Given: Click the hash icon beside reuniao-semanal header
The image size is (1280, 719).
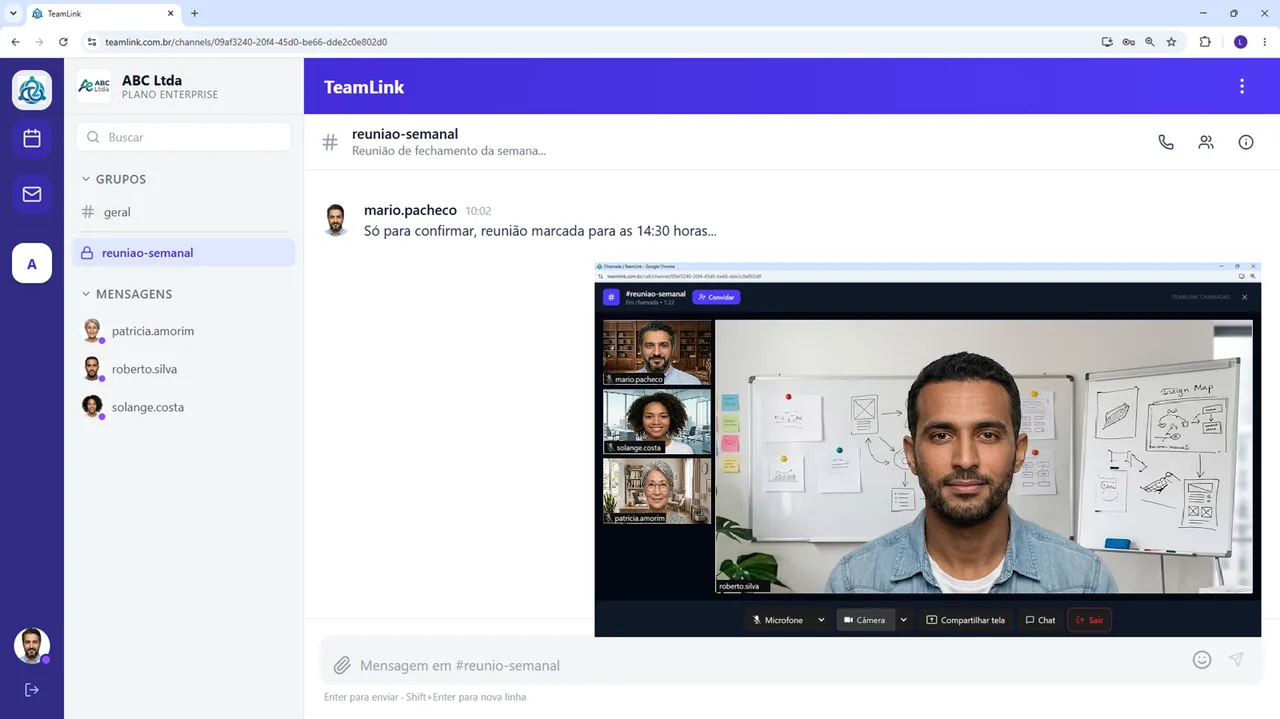Looking at the screenshot, I should click(330, 142).
